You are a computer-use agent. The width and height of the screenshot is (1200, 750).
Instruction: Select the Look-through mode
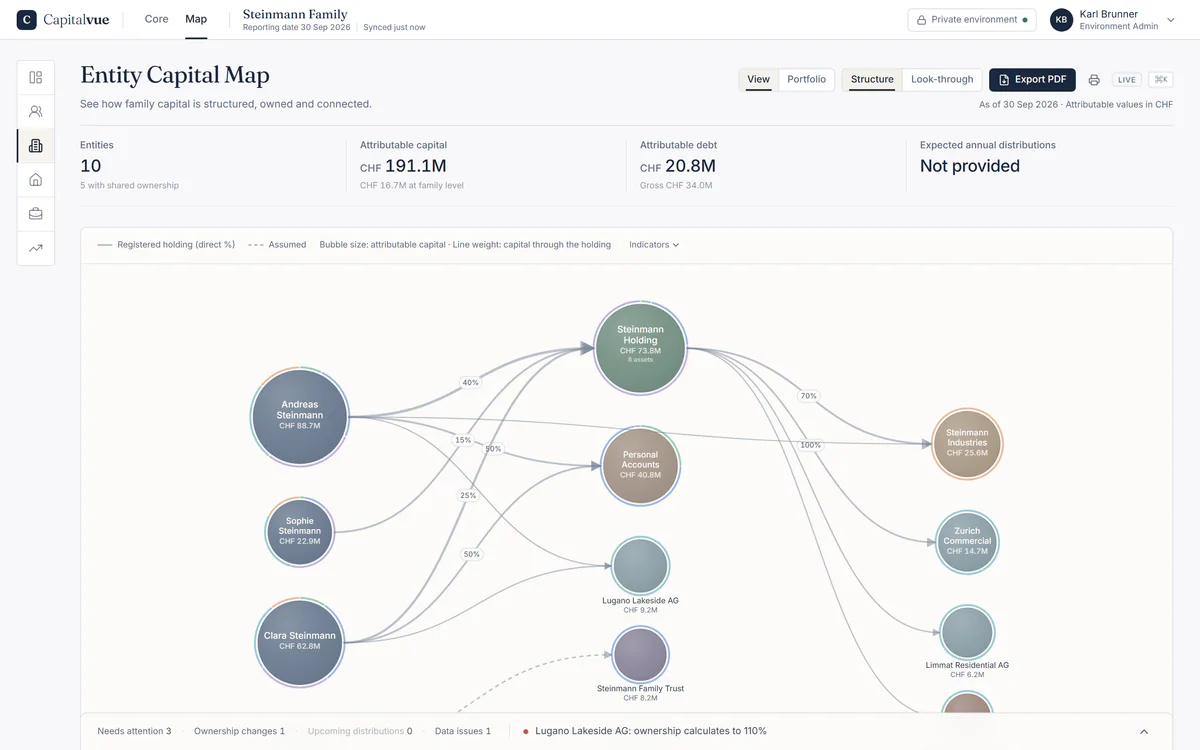pos(942,80)
